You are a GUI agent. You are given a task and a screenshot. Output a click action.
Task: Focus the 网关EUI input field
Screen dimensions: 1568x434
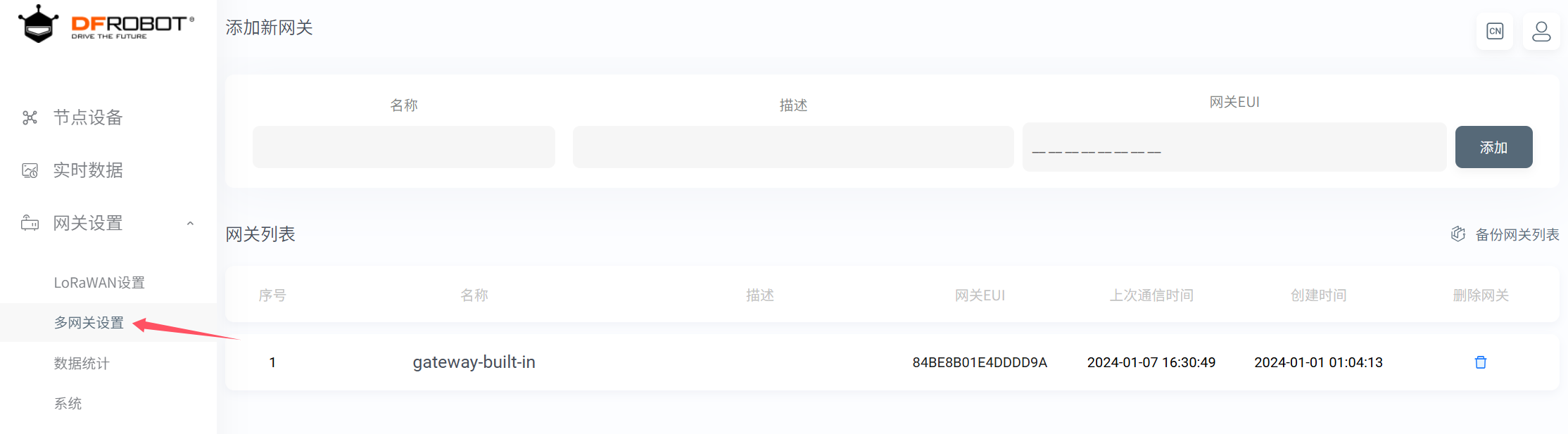coord(1234,147)
